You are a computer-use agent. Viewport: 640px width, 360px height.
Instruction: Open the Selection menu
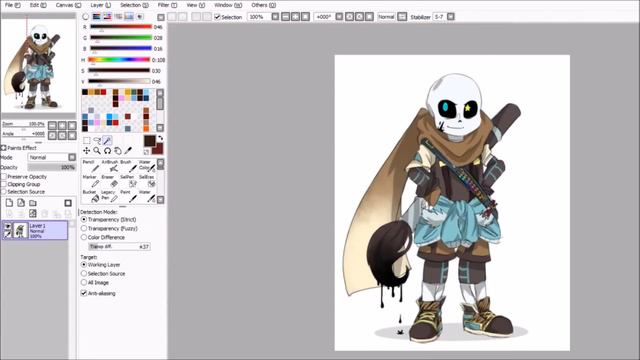click(x=134, y=5)
